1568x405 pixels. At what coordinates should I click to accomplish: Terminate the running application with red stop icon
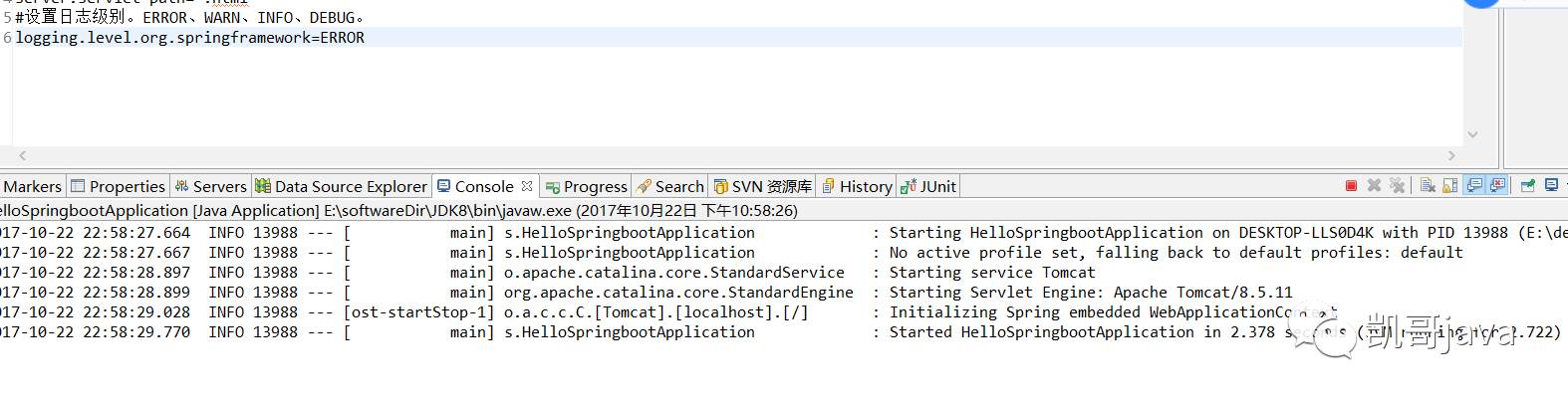(1351, 185)
